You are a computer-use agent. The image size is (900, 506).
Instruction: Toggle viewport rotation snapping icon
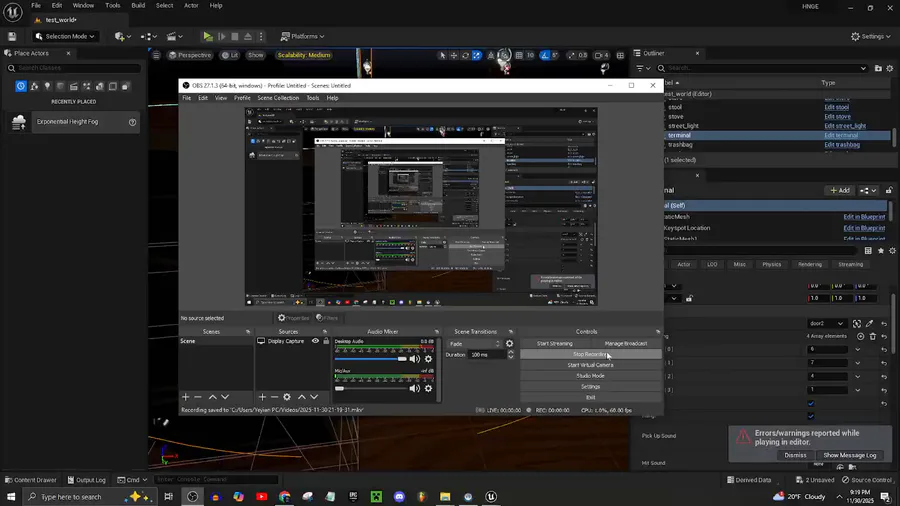544,55
